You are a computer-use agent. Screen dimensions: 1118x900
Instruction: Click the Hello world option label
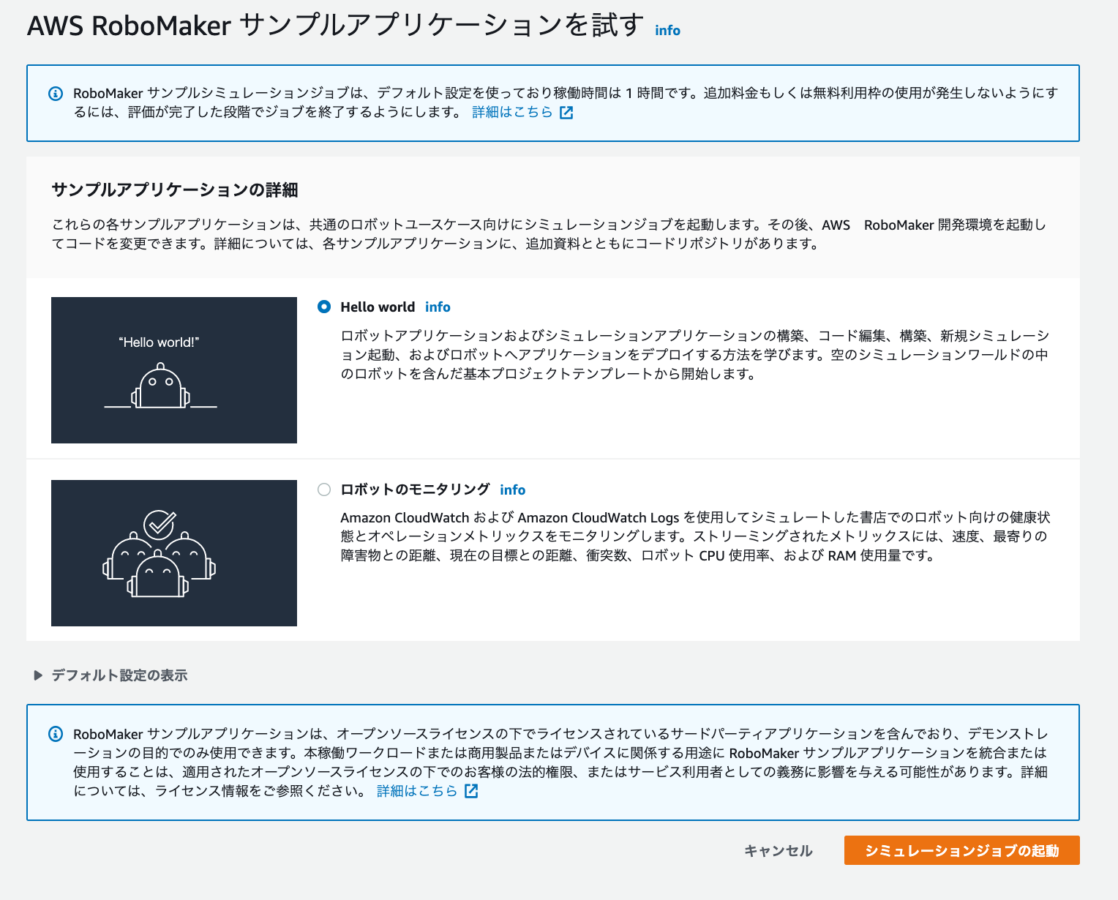pyautogui.click(x=377, y=307)
